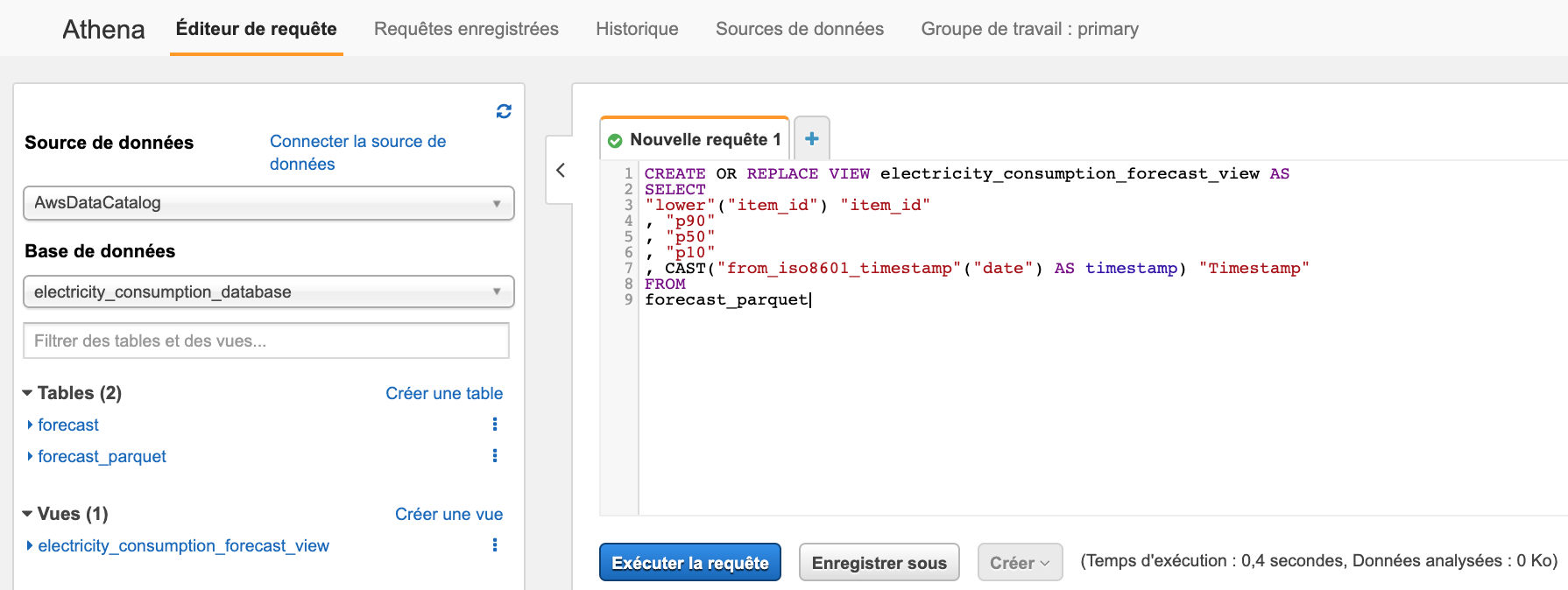Click the Créer une table link
This screenshot has height=590, width=1568.
(x=444, y=393)
